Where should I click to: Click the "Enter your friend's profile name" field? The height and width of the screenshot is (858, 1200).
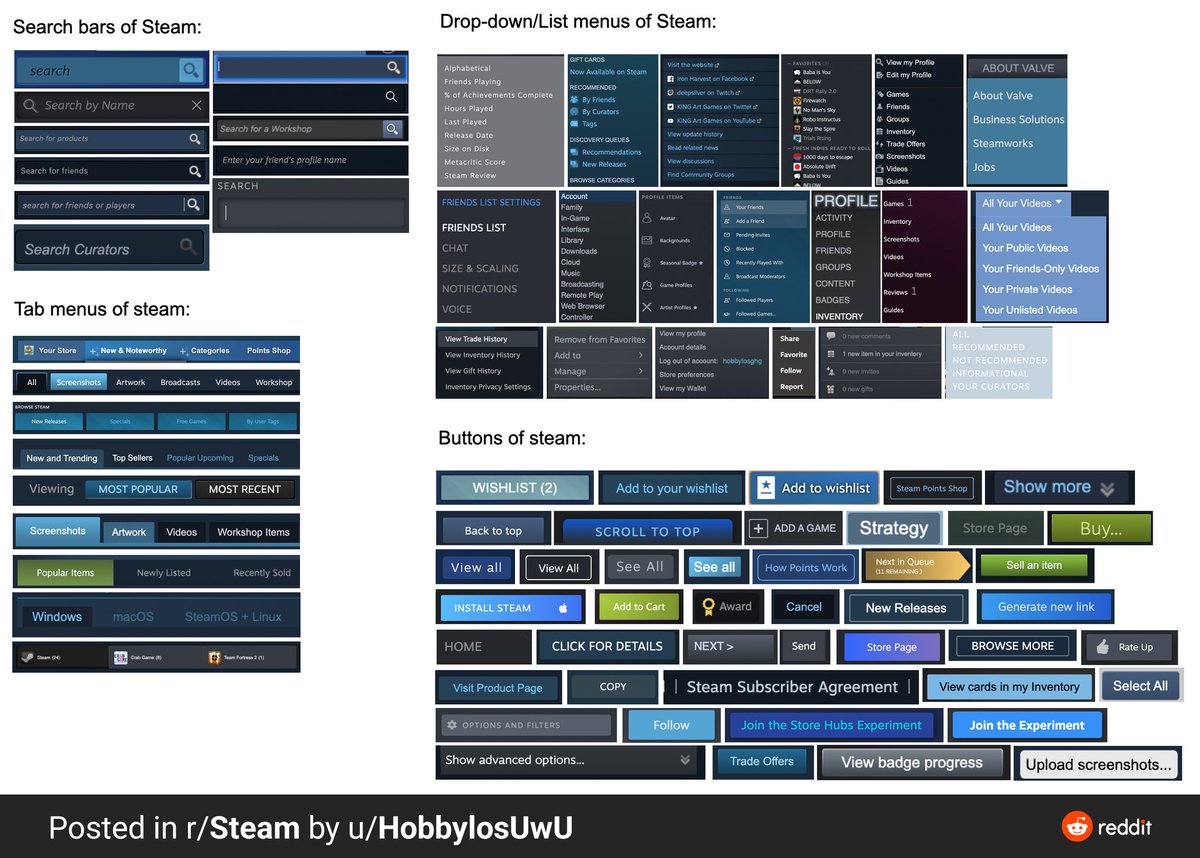point(311,160)
